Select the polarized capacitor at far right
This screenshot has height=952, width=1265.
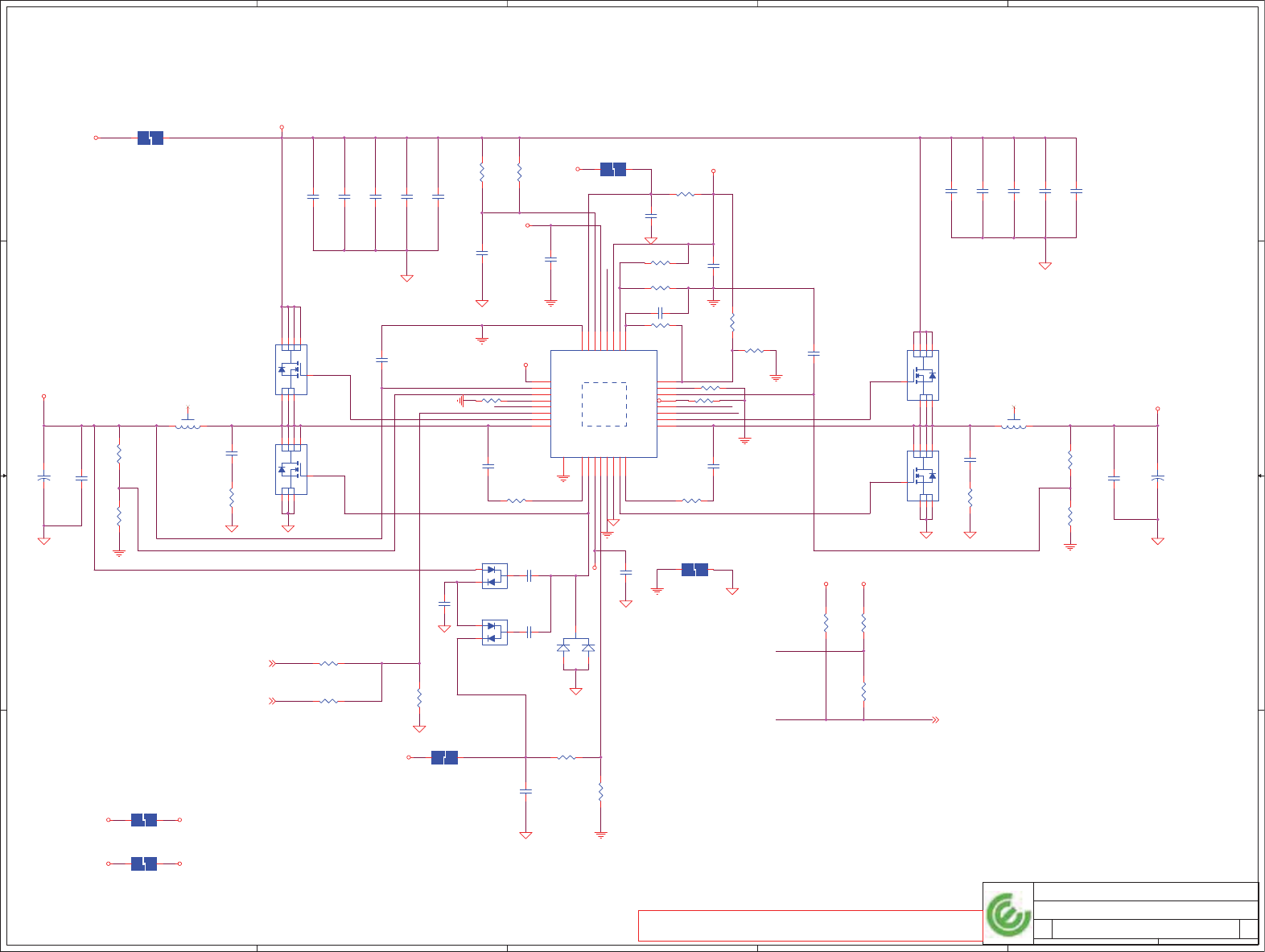(1158, 478)
